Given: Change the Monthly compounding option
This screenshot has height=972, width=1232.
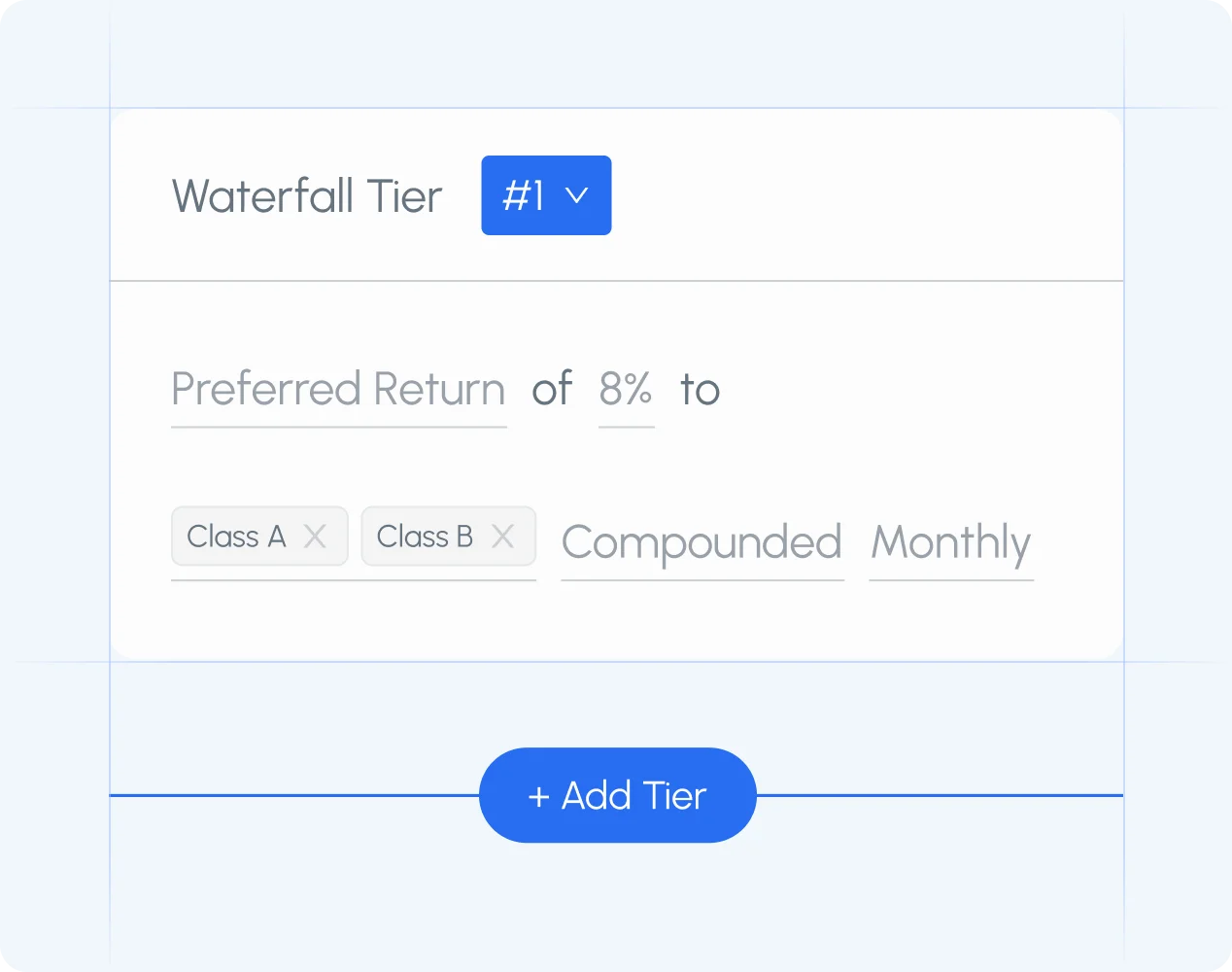Looking at the screenshot, I should coord(950,543).
